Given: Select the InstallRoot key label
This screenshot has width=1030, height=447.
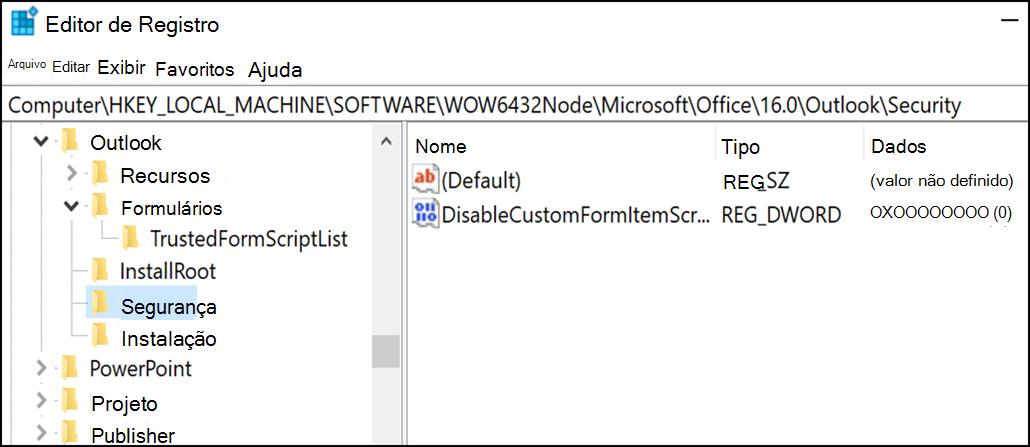Looking at the screenshot, I should [168, 271].
